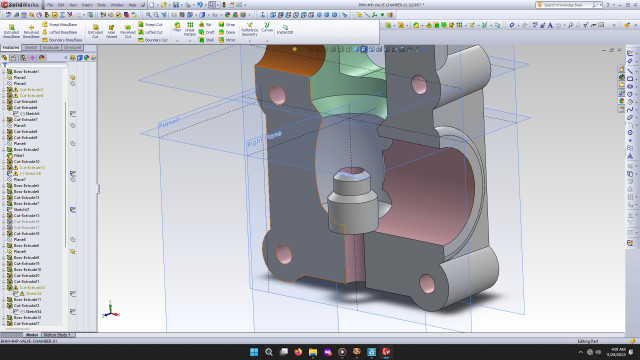Viewport: 640px width, 360px height.
Task: Open the Instant3D tool
Action: [x=285, y=29]
